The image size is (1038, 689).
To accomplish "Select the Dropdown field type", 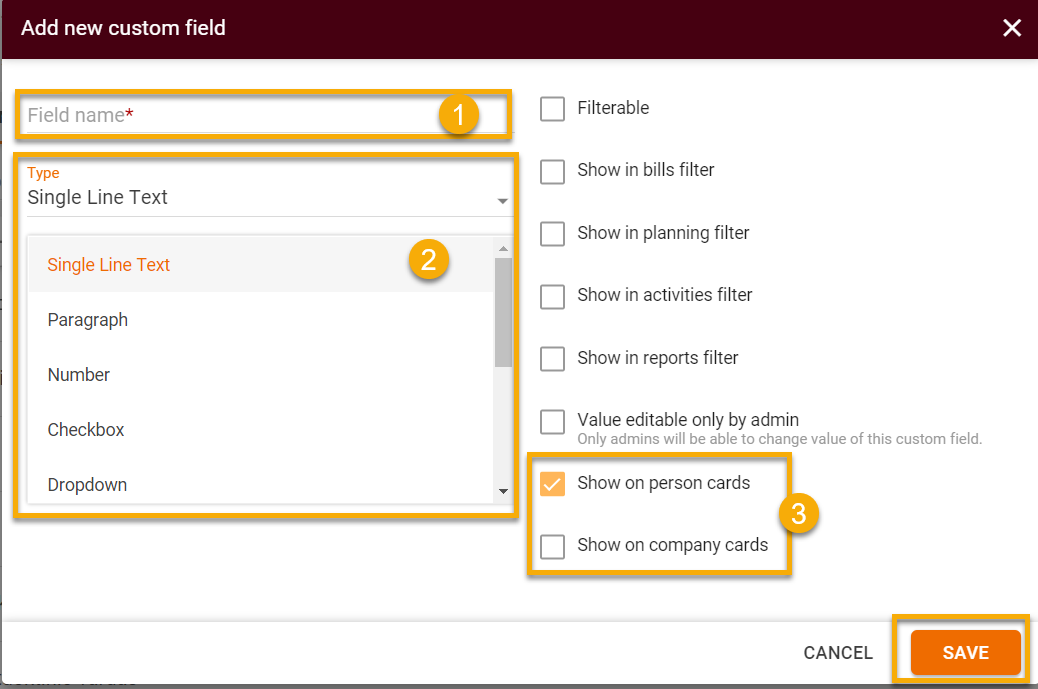I will tap(87, 484).
